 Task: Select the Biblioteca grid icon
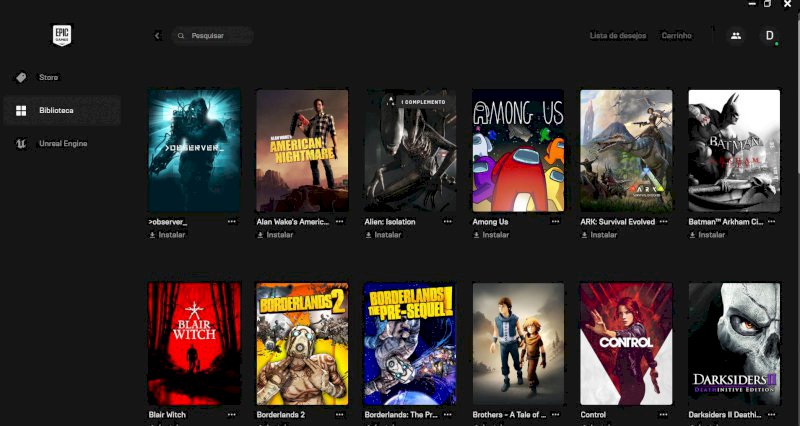(x=21, y=110)
